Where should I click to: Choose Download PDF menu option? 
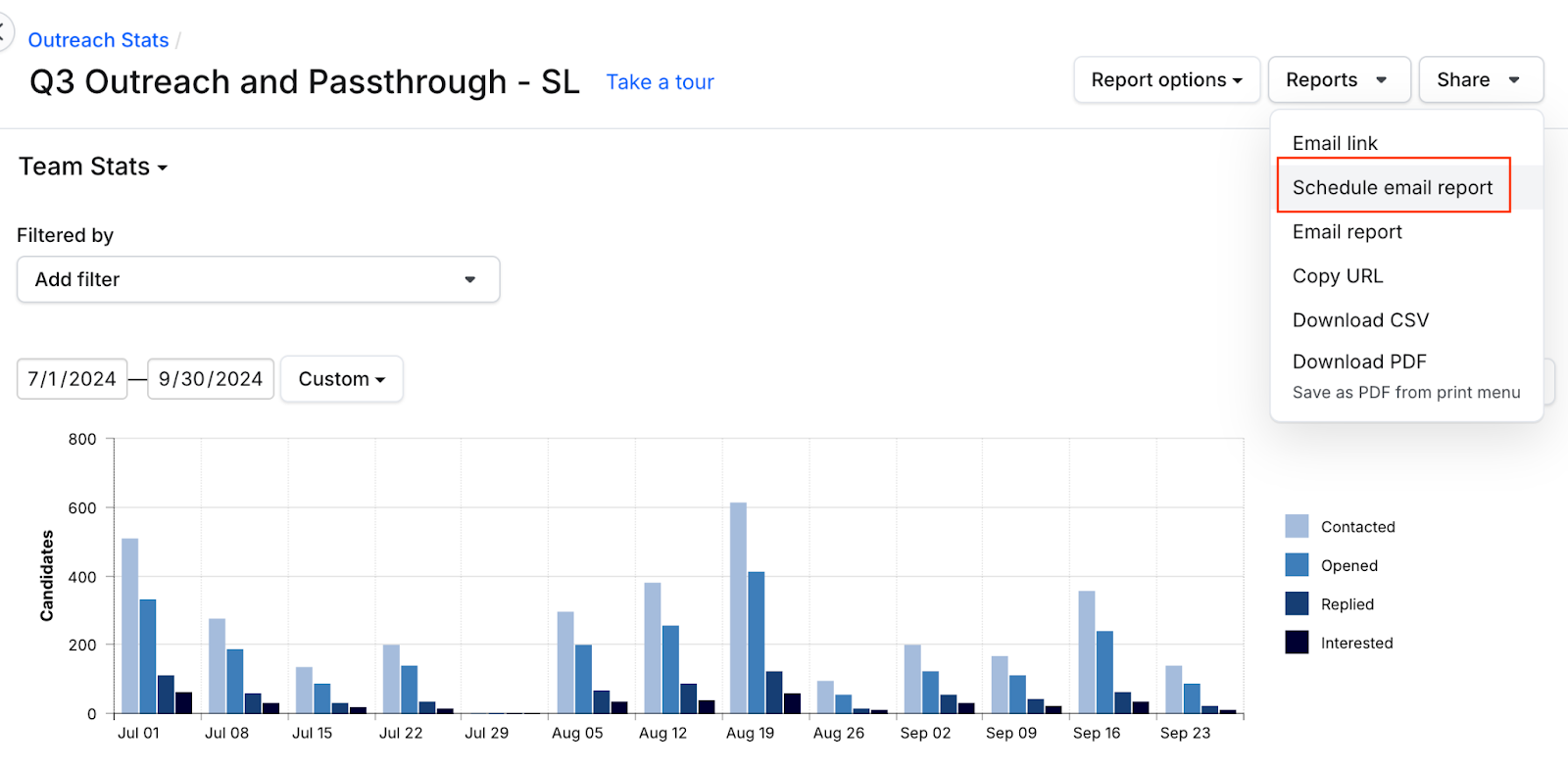tap(1359, 362)
